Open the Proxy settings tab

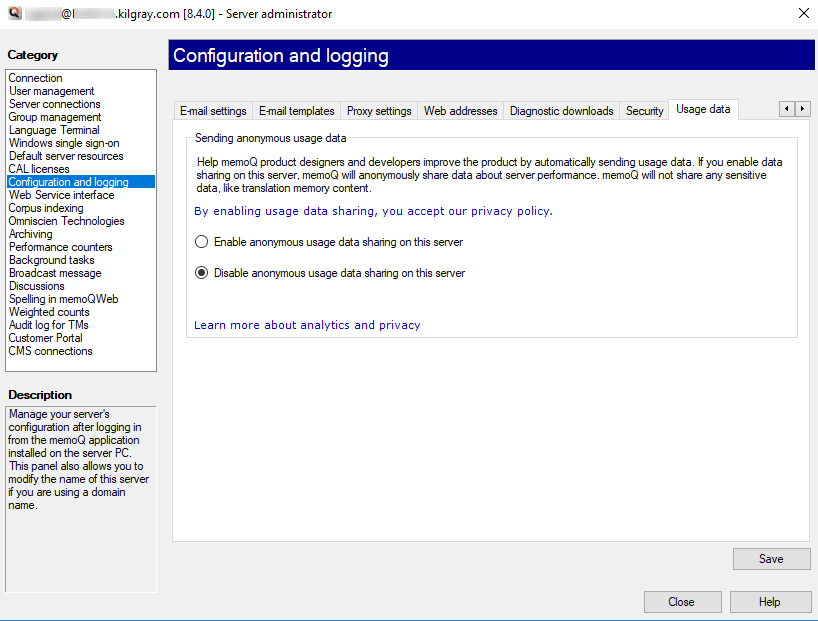(378, 111)
